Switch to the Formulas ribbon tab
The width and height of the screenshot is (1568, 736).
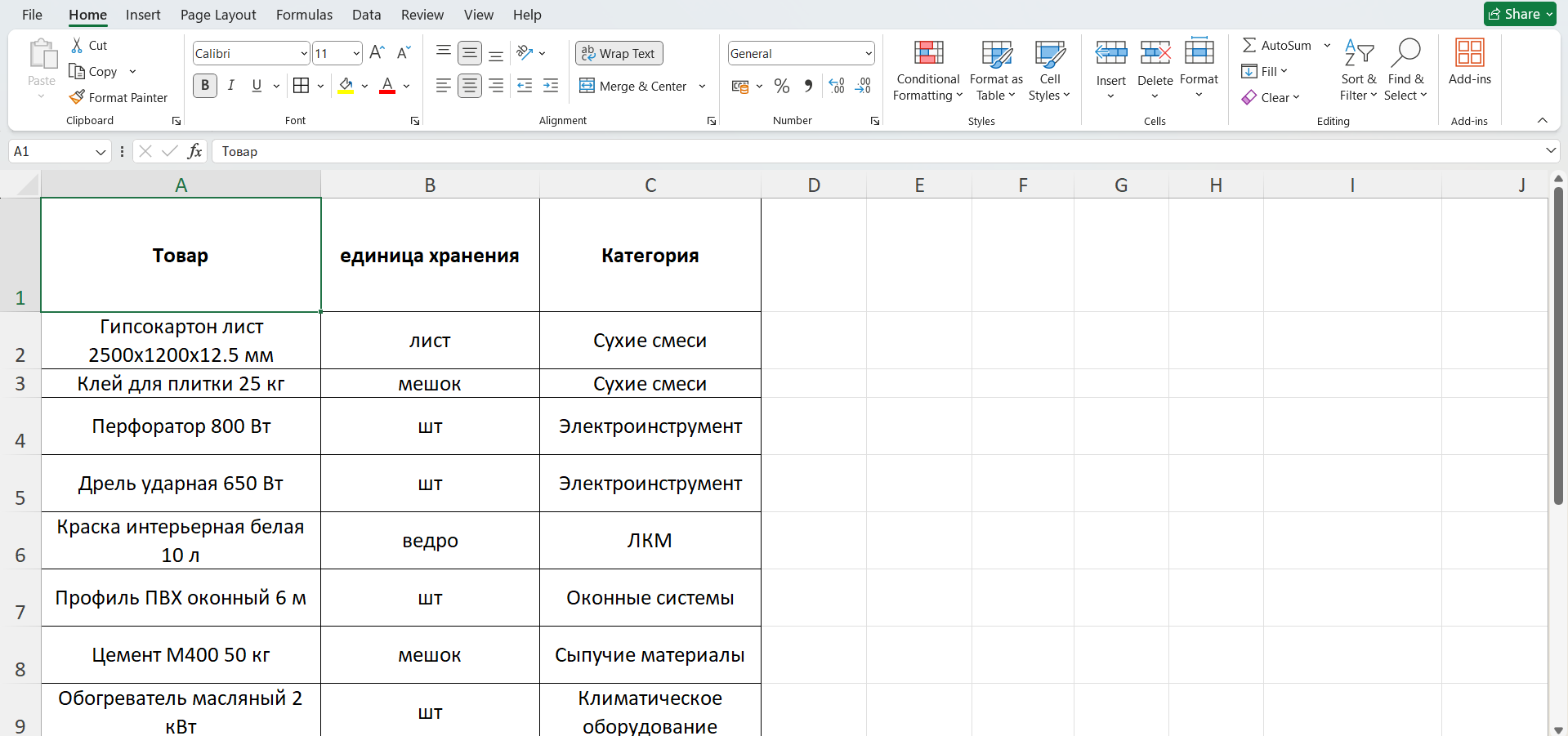tap(304, 15)
